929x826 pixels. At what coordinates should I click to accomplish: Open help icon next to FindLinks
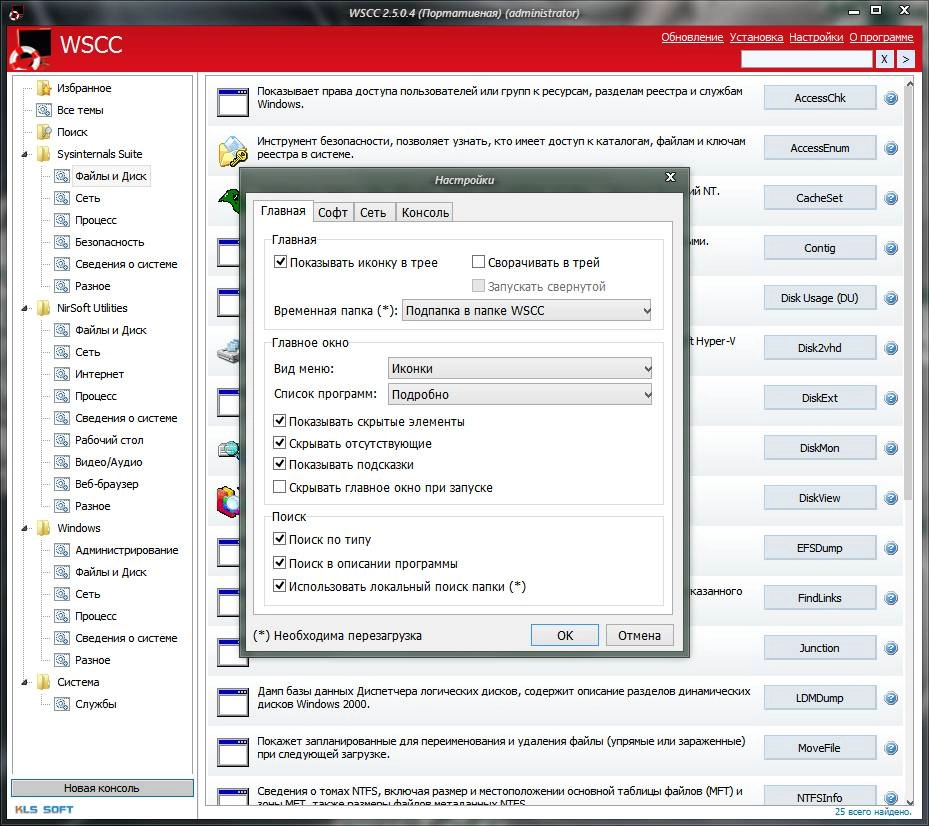pyautogui.click(x=891, y=598)
